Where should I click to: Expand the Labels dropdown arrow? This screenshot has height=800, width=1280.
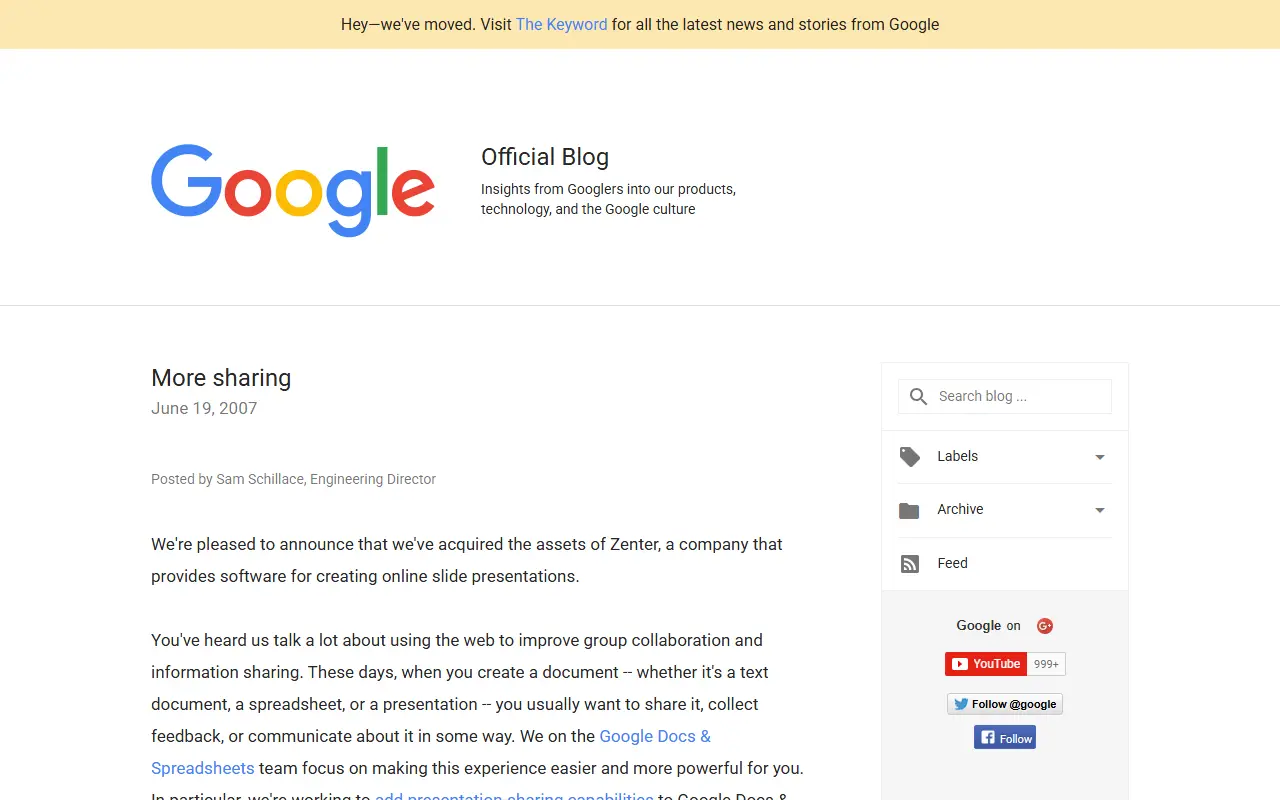[x=1100, y=457]
